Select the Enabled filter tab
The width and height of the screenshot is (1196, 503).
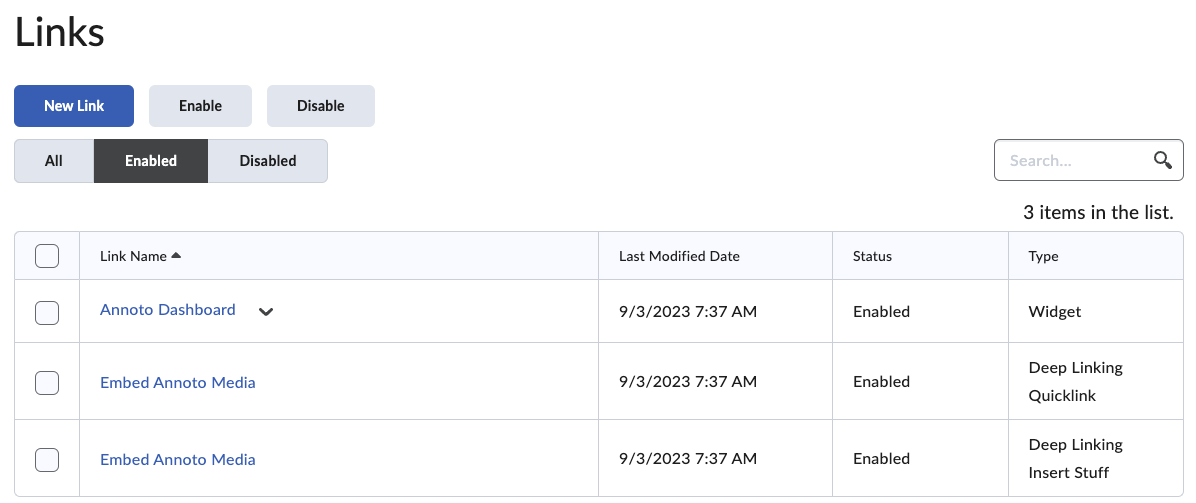click(151, 161)
